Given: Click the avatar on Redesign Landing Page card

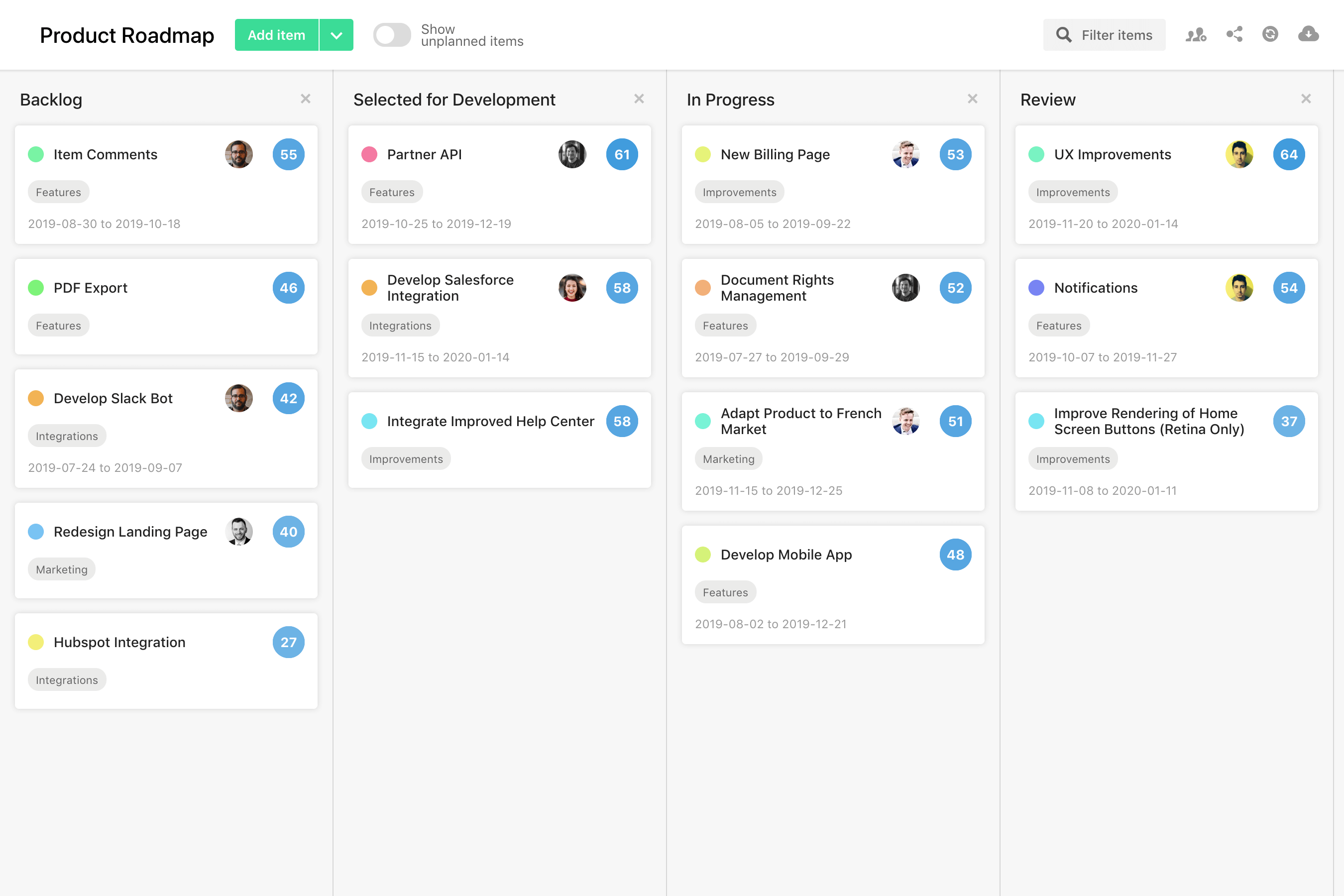Looking at the screenshot, I should pos(239,532).
